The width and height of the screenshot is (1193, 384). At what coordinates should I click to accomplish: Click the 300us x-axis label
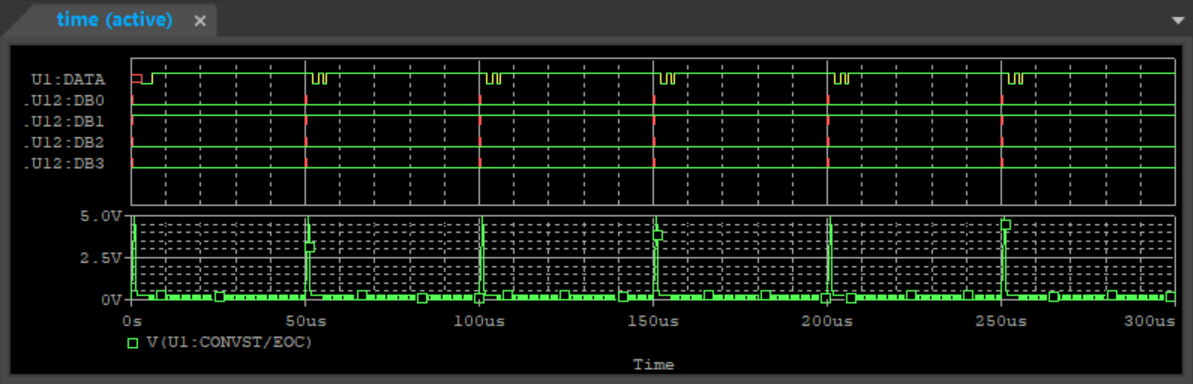tap(1150, 322)
